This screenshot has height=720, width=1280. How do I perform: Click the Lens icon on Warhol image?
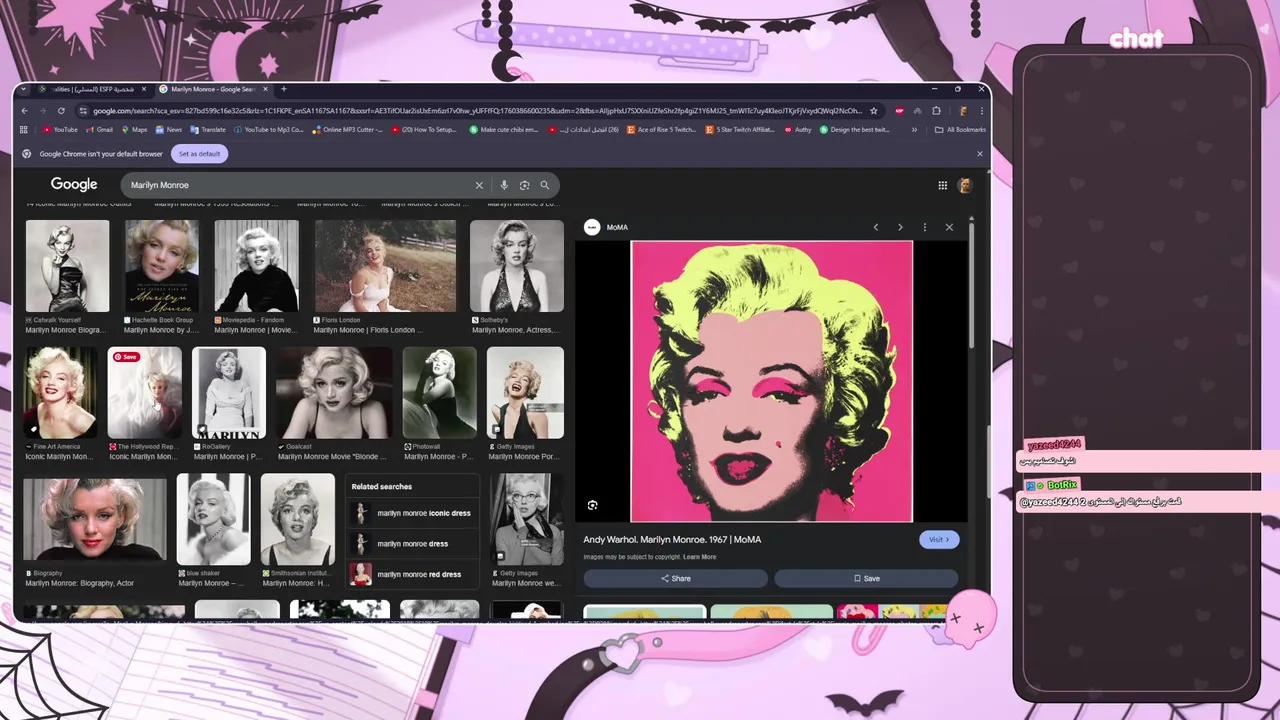pyautogui.click(x=592, y=506)
